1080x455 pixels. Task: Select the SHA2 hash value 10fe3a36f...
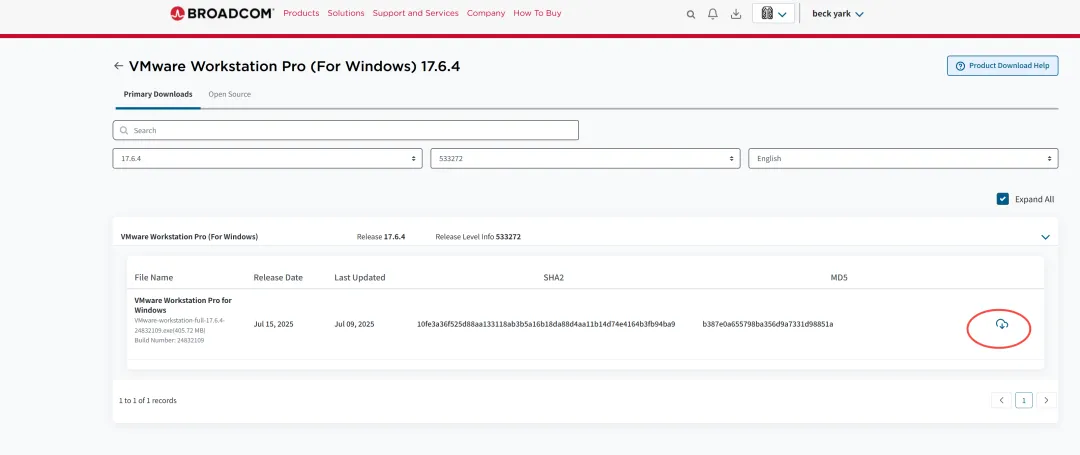pyautogui.click(x=546, y=324)
